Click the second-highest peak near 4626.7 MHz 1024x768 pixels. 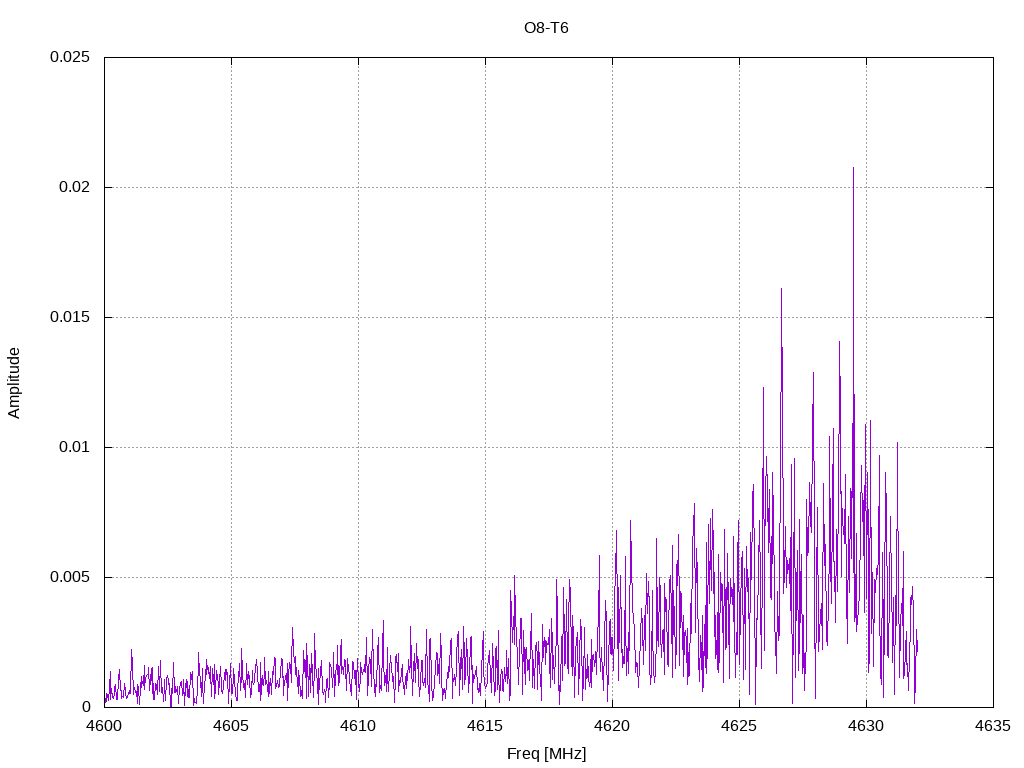click(x=781, y=289)
